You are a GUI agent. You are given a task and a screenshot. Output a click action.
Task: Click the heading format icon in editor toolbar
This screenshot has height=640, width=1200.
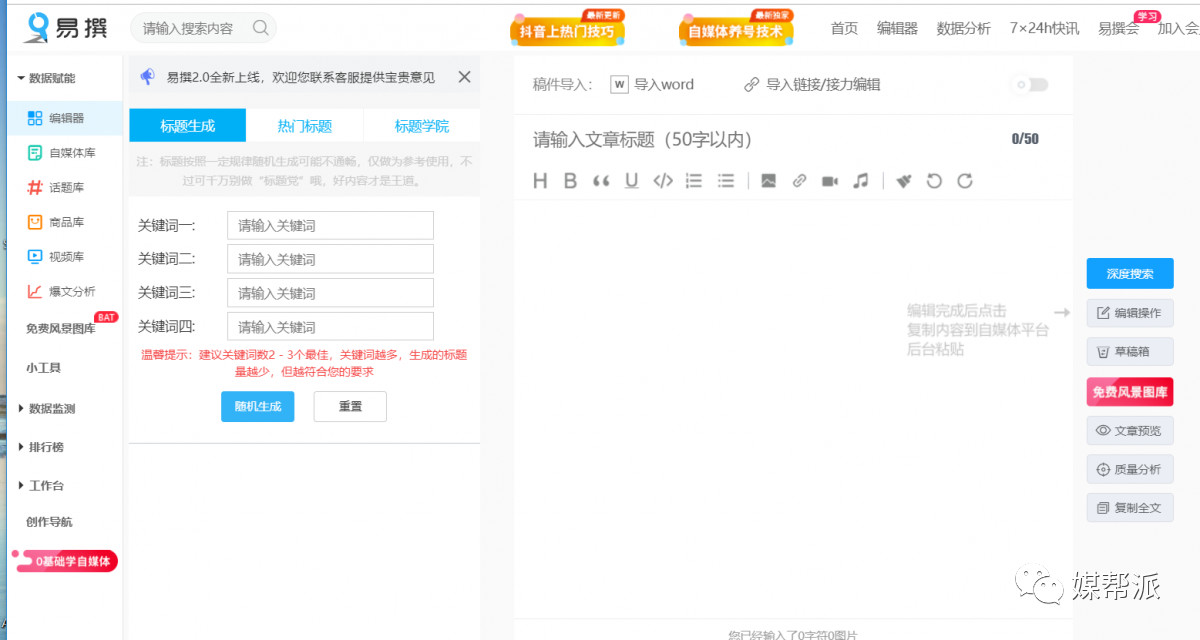pyautogui.click(x=540, y=181)
